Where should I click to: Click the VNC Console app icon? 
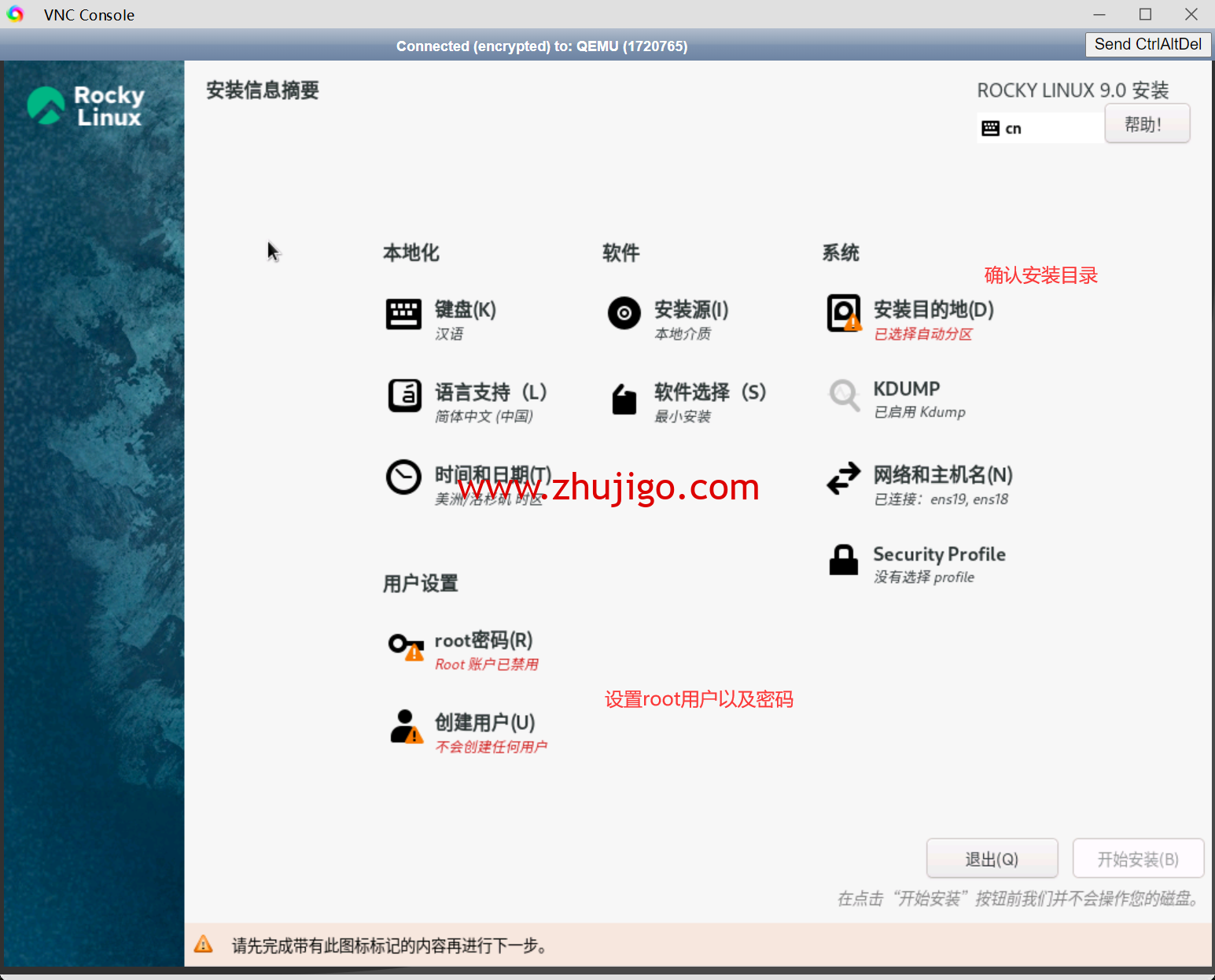coord(16,14)
